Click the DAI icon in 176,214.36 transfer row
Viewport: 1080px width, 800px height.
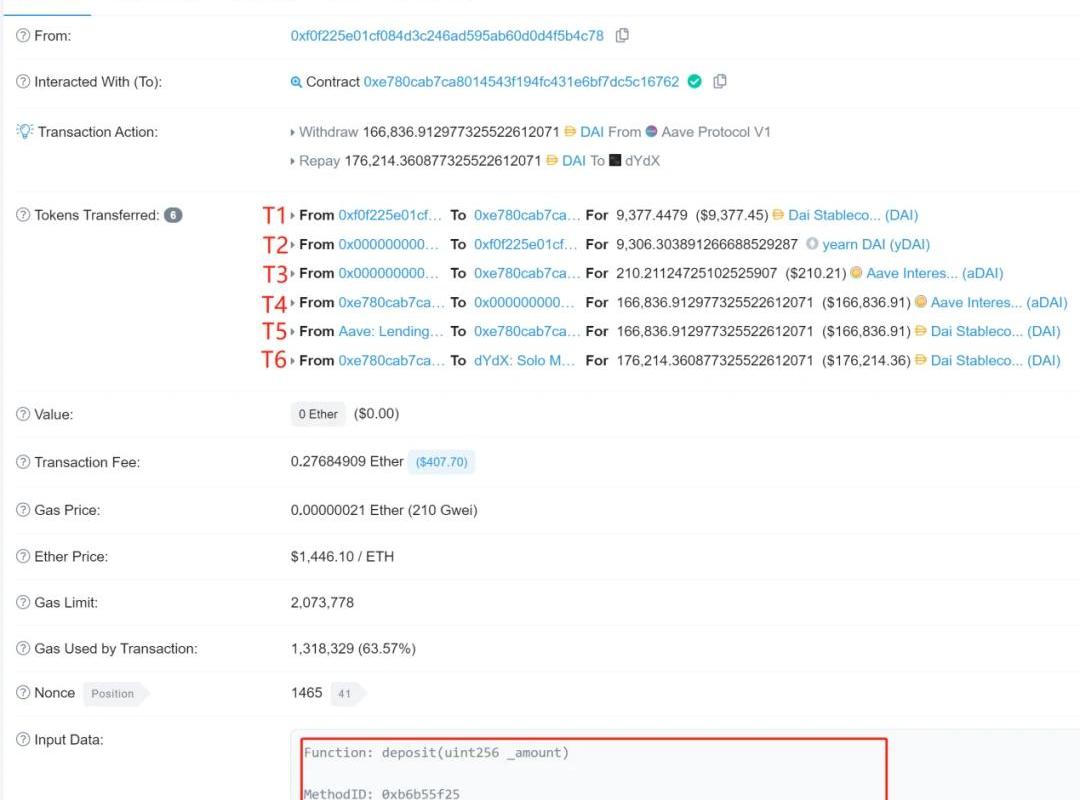point(920,360)
